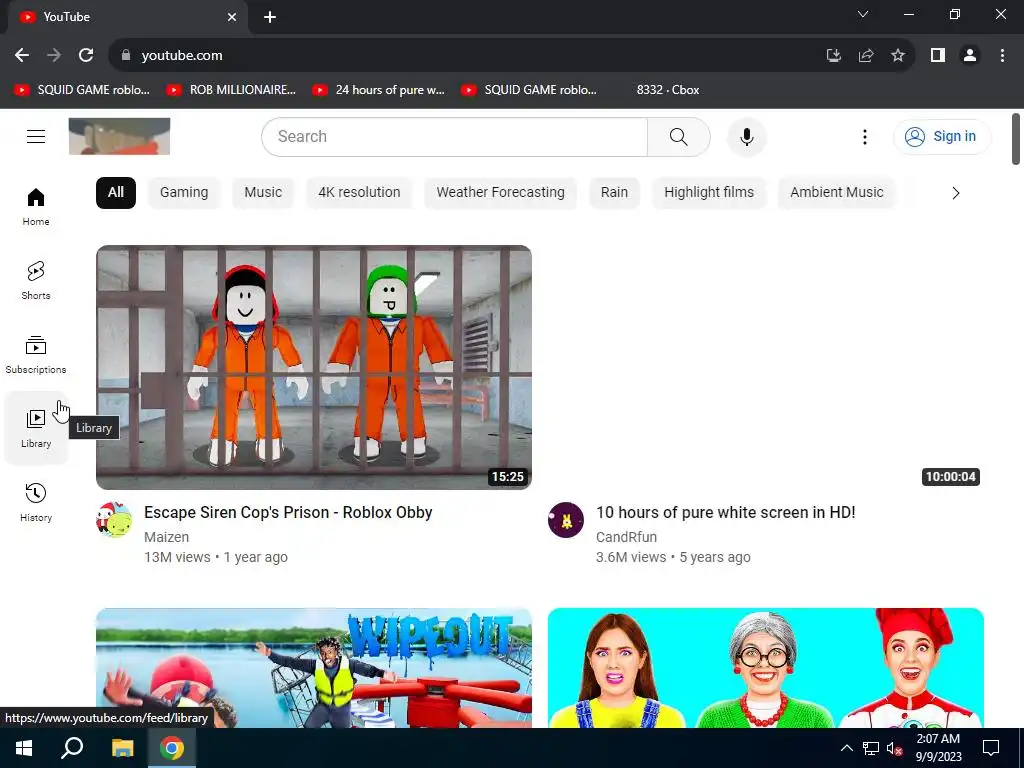The width and height of the screenshot is (1024, 768).
Task: Click the YouTube logo doodle image
Action: (120, 136)
